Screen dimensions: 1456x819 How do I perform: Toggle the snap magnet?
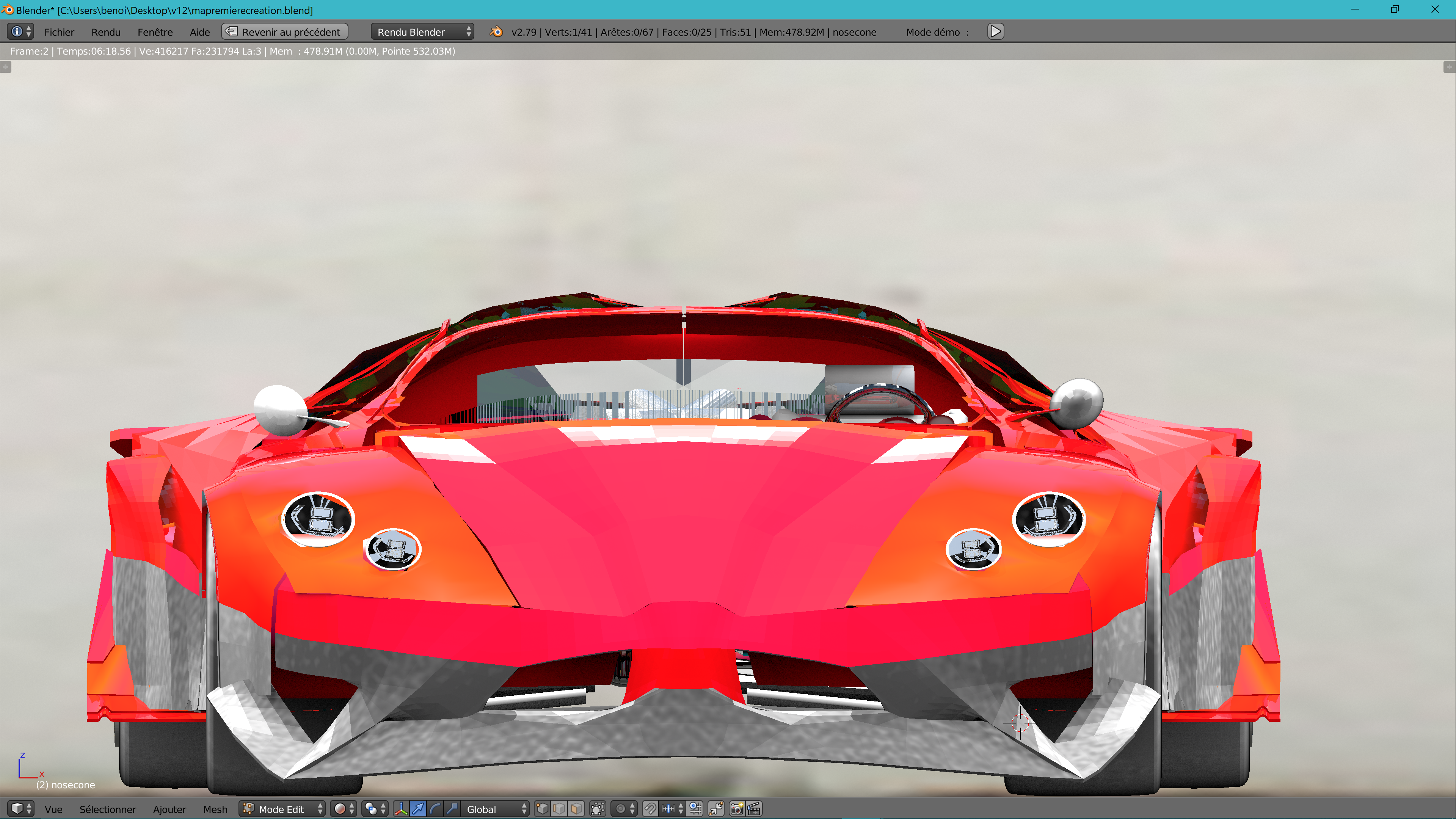click(x=650, y=809)
